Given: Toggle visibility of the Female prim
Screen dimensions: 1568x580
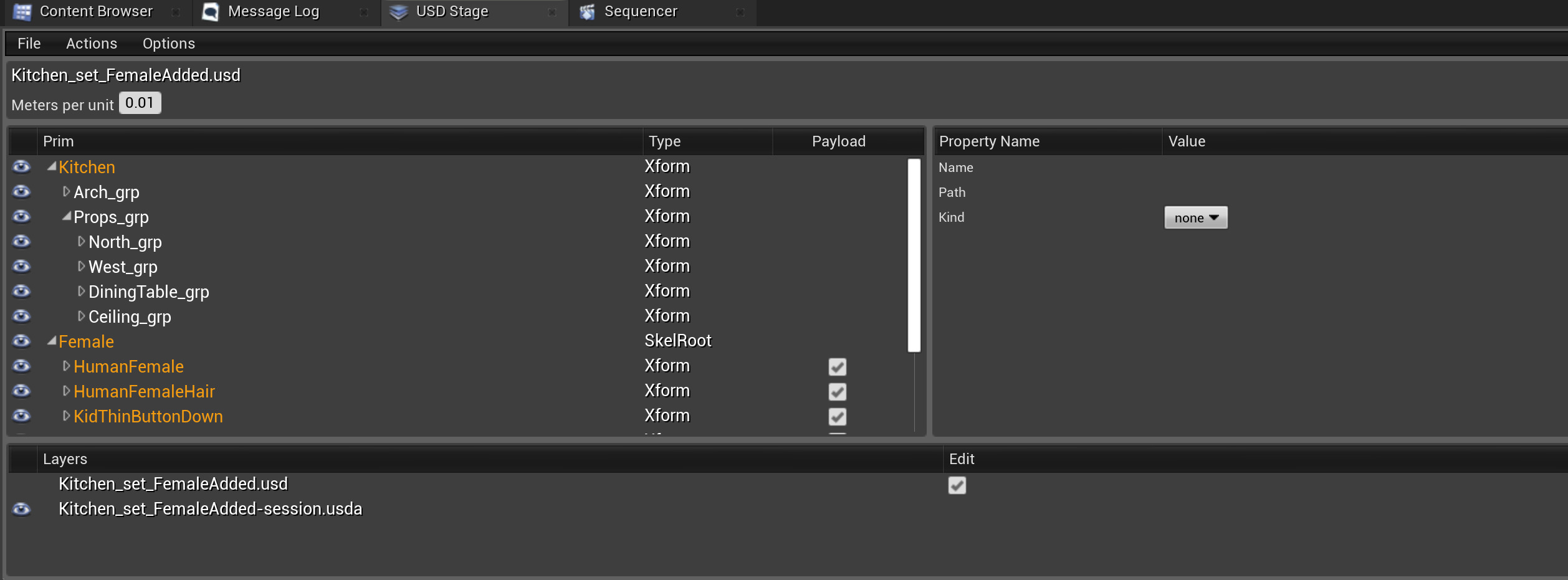Looking at the screenshot, I should tap(21, 341).
